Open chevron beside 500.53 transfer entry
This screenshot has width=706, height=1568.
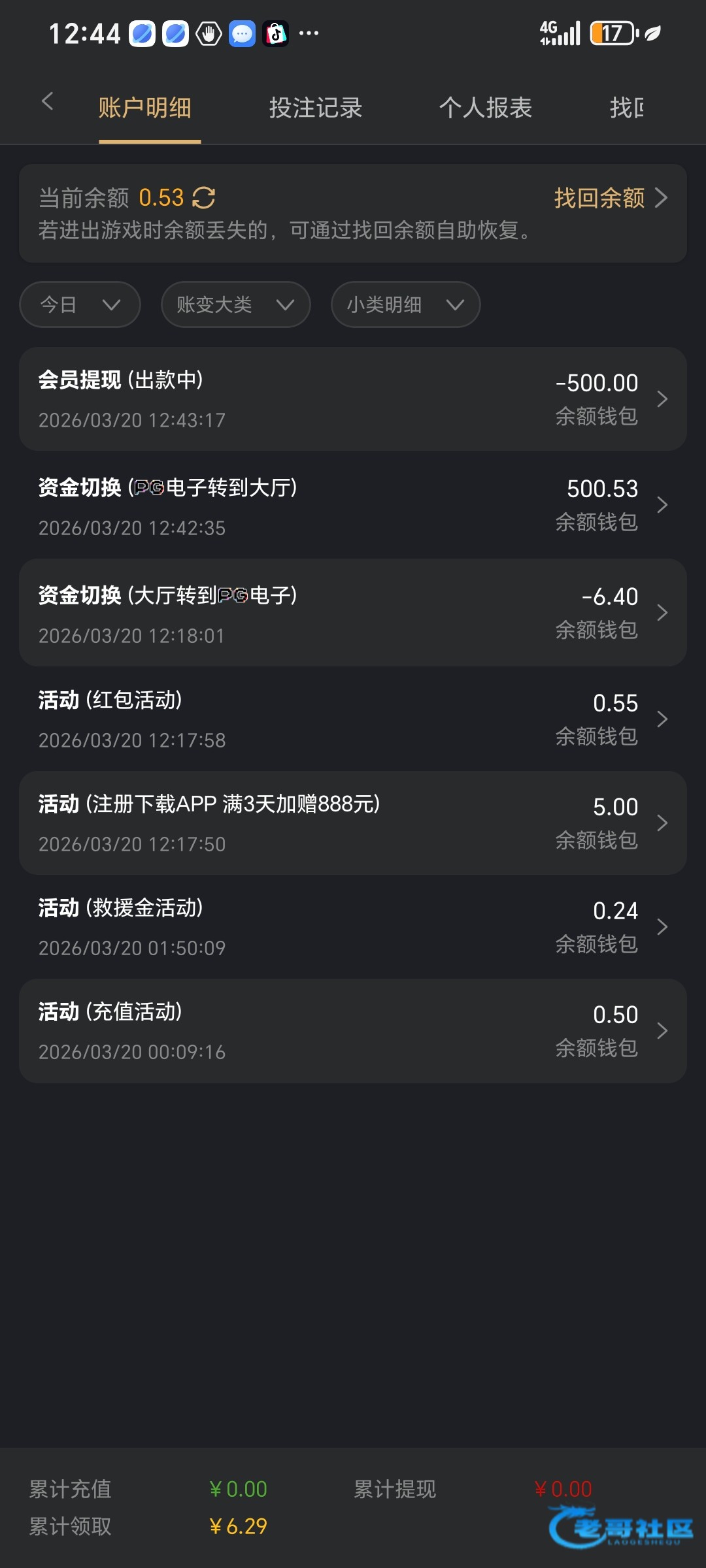[x=662, y=505]
